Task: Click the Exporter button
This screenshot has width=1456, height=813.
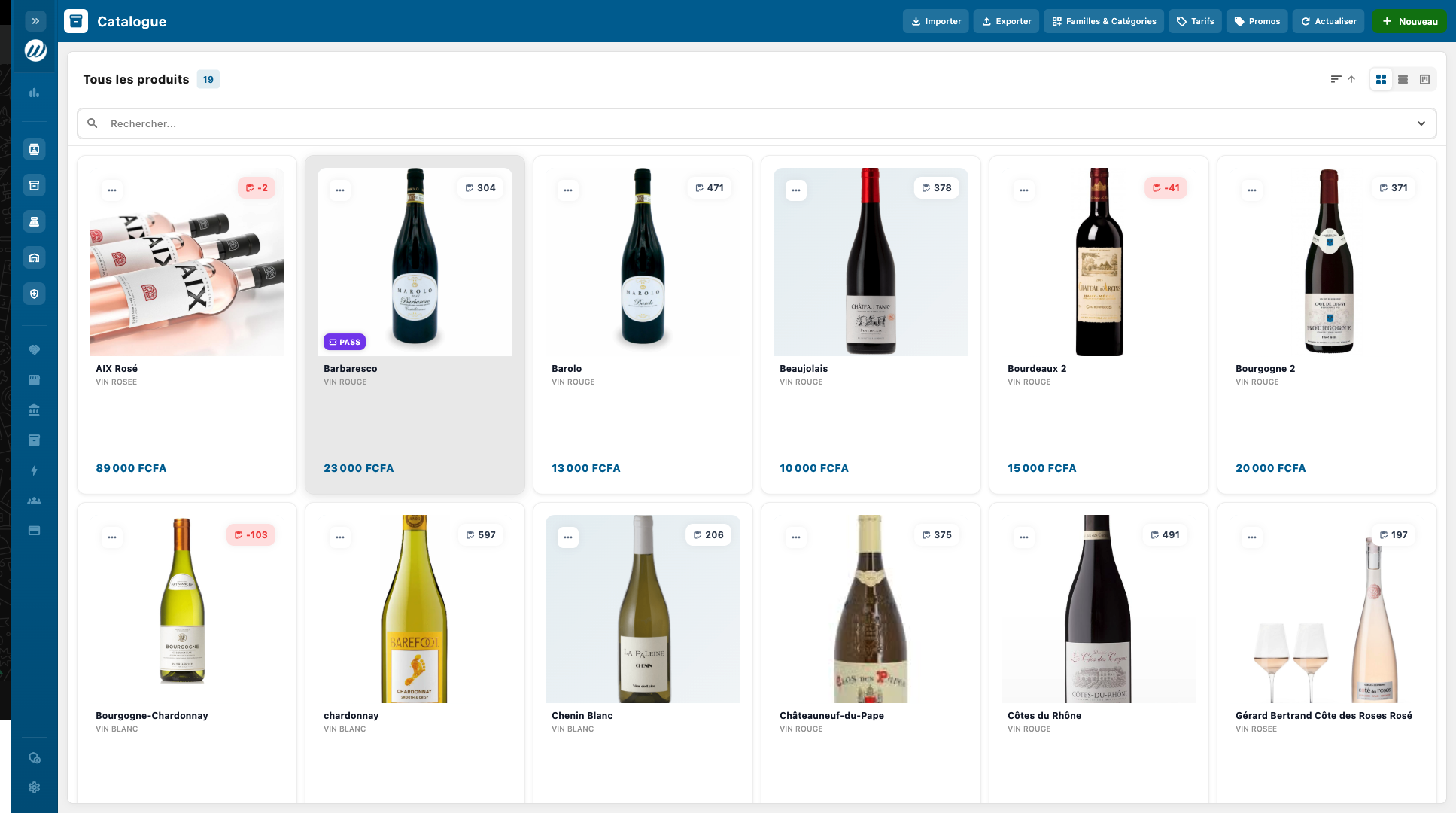Action: coord(1006,21)
